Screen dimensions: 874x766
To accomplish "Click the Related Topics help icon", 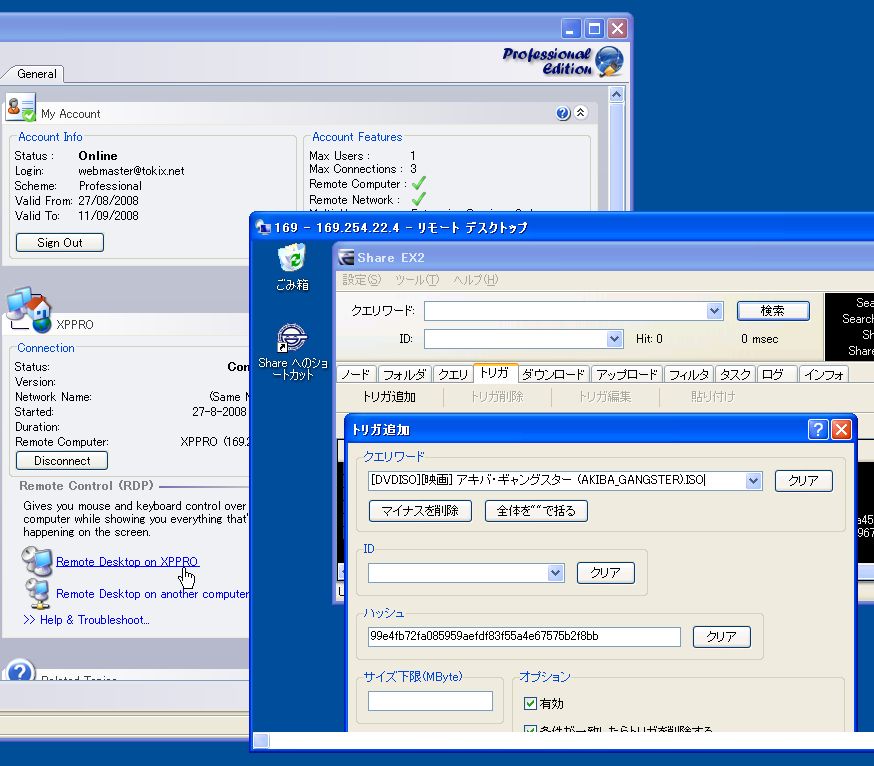I will click(21, 671).
